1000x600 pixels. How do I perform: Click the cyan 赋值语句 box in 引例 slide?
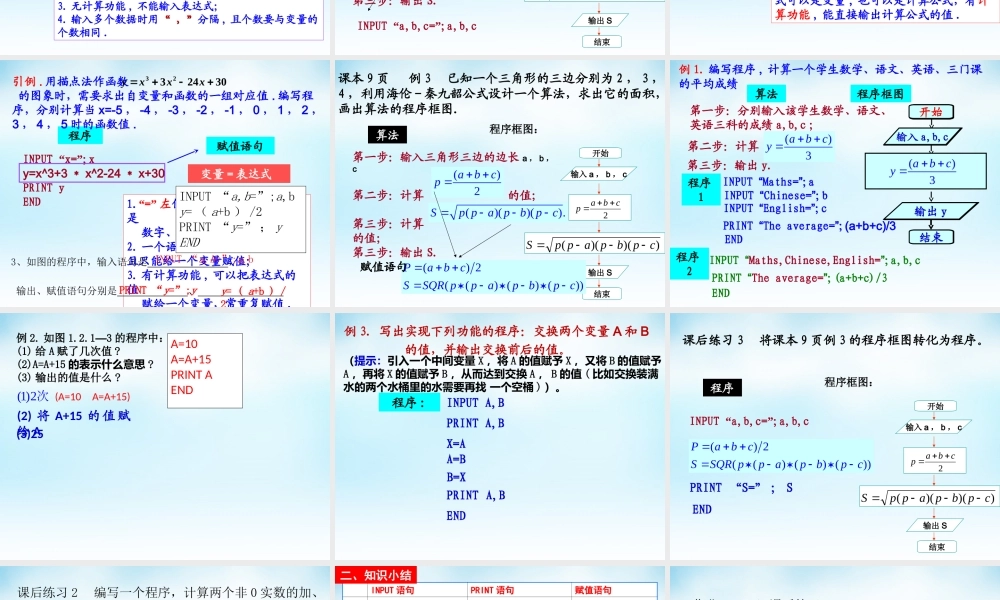[x=240, y=146]
